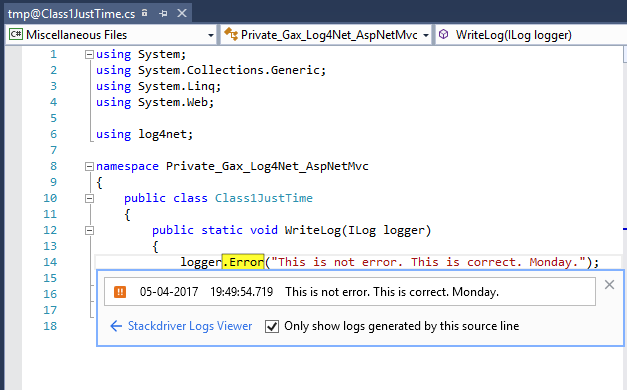The width and height of the screenshot is (627, 390).
Task: Click the orange error severity icon in the log entry
Action: point(120,292)
